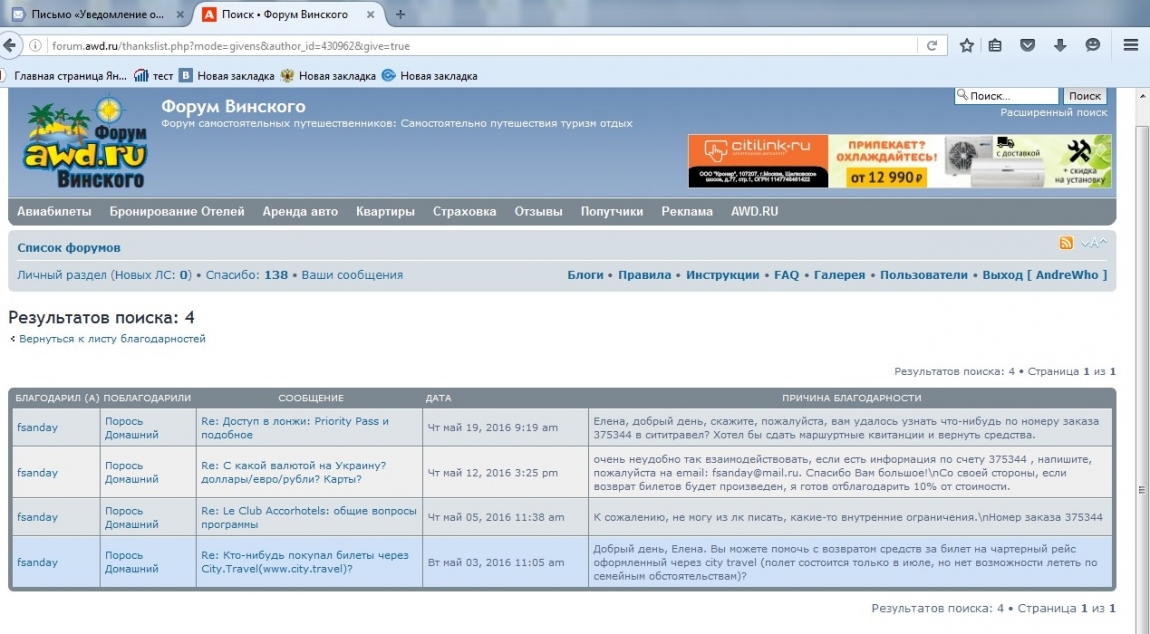
Task: Bookmark this page with the star icon
Action: [x=966, y=46]
